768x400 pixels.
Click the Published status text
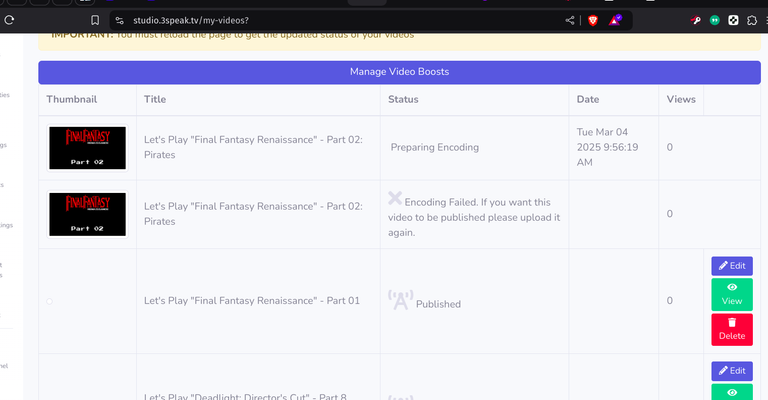[x=438, y=304]
